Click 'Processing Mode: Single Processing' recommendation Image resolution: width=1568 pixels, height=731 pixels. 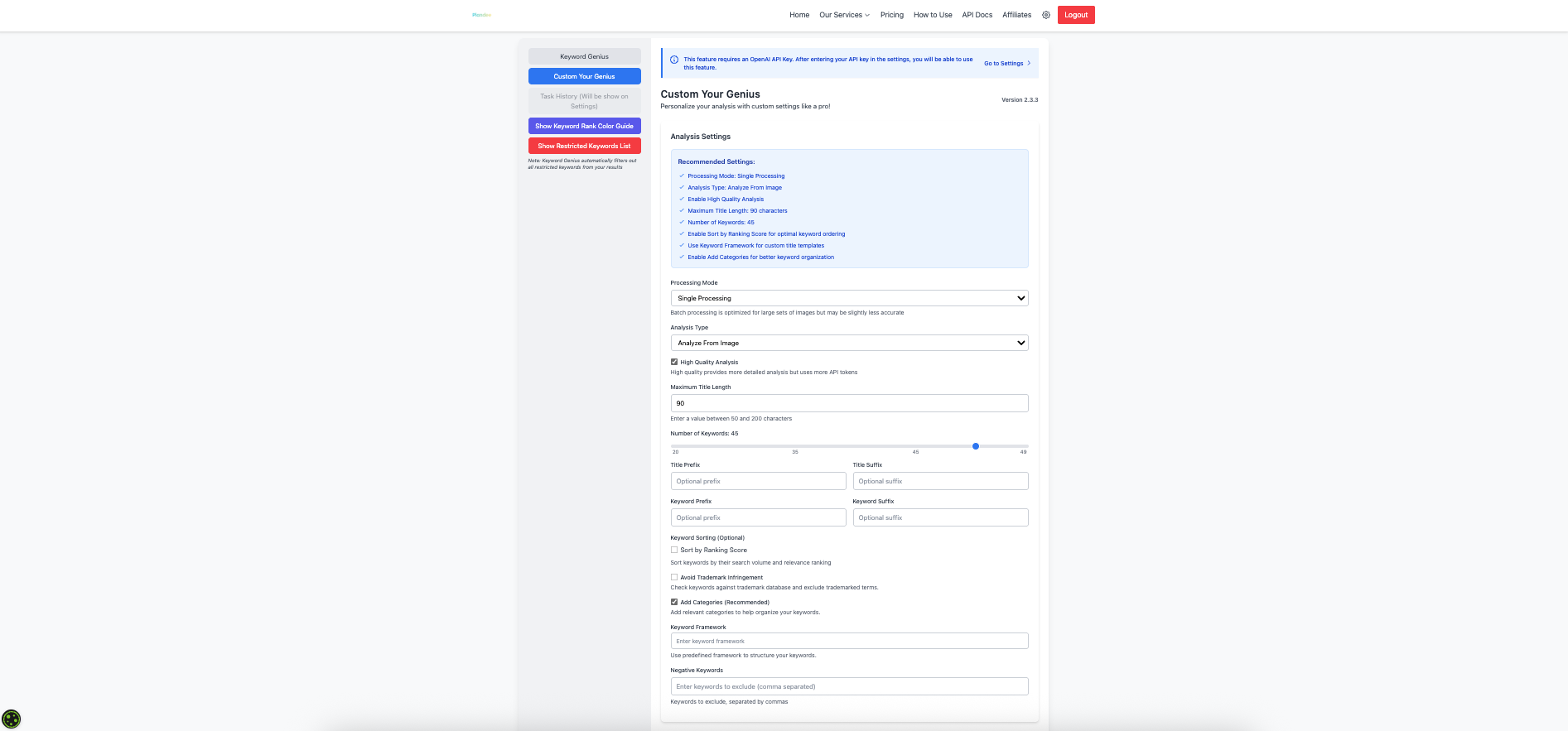(736, 176)
